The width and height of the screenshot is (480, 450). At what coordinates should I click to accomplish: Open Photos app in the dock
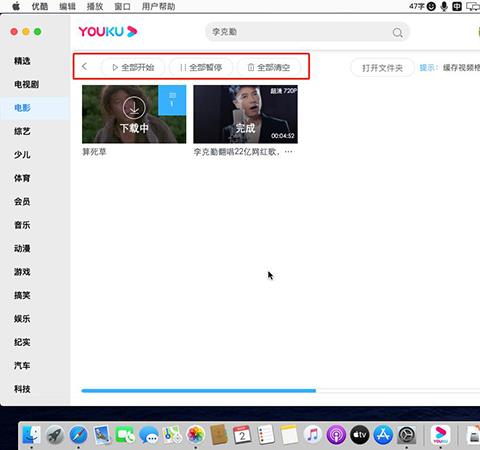(195, 435)
